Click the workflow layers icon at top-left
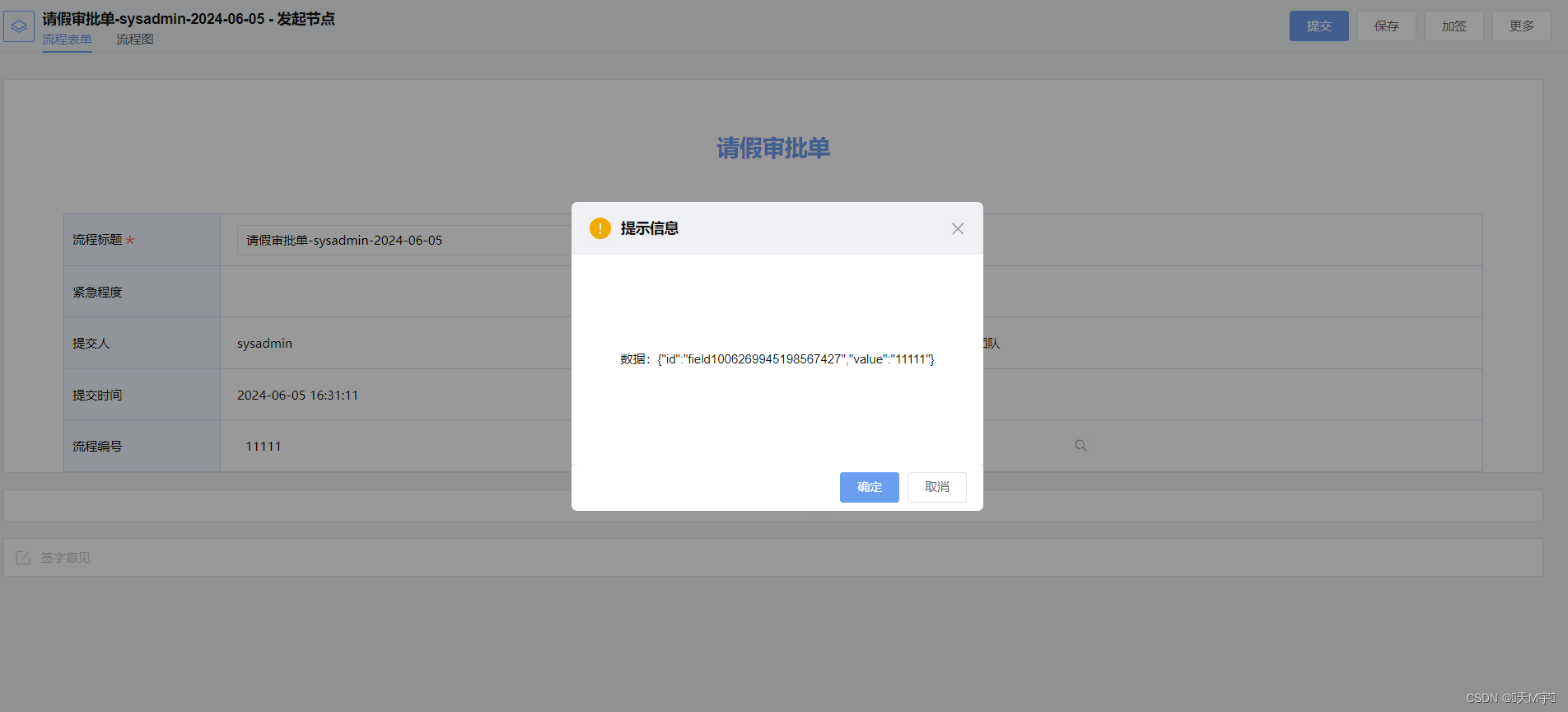This screenshot has height=712, width=1568. pyautogui.click(x=19, y=26)
